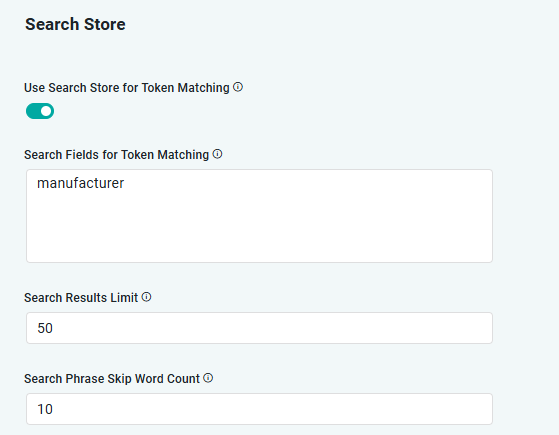Click info icon next to Search Phrase Skip Word Count

coord(208,378)
